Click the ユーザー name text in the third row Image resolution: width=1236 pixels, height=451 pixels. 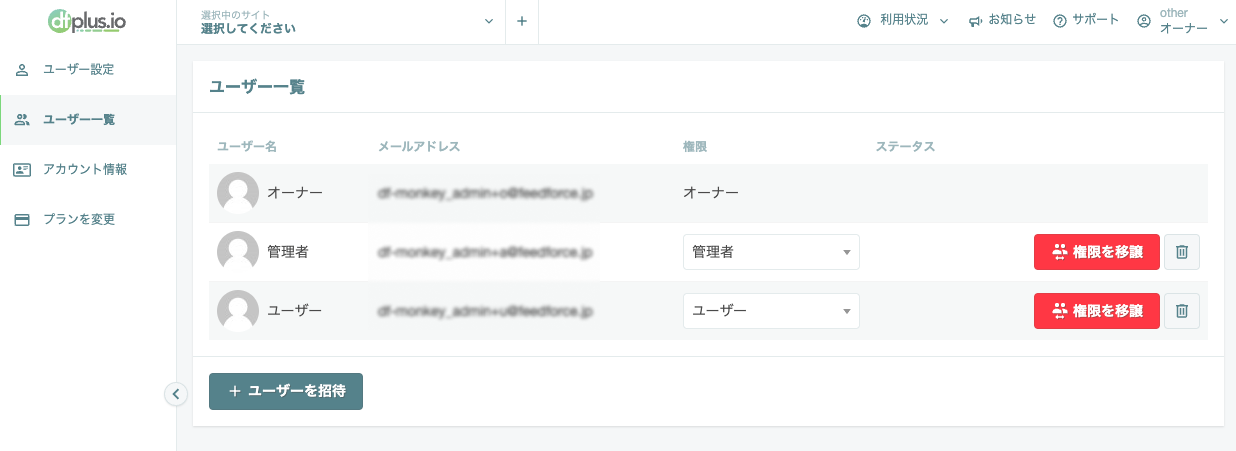[x=295, y=311]
